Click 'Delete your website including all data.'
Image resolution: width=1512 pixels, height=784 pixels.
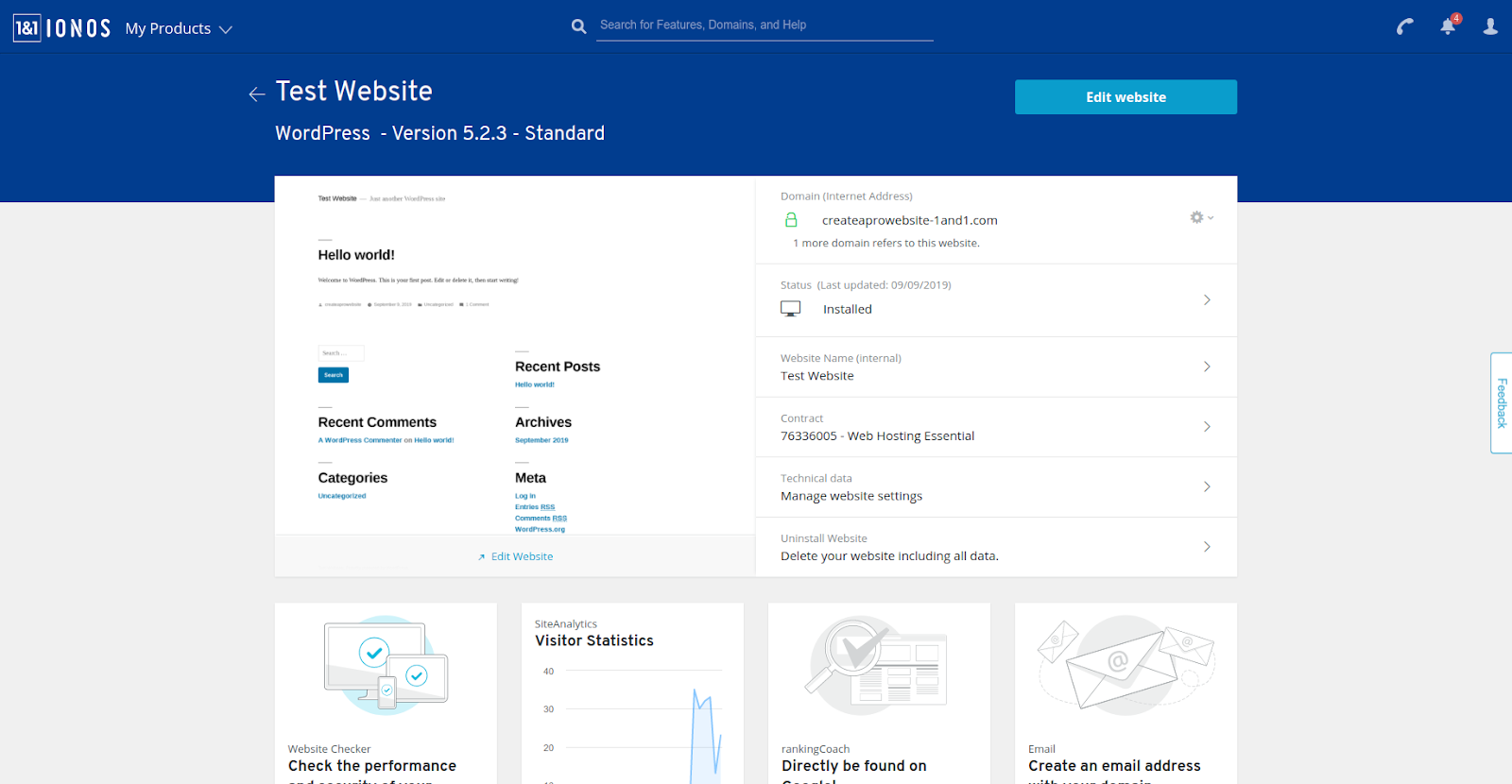coord(889,556)
